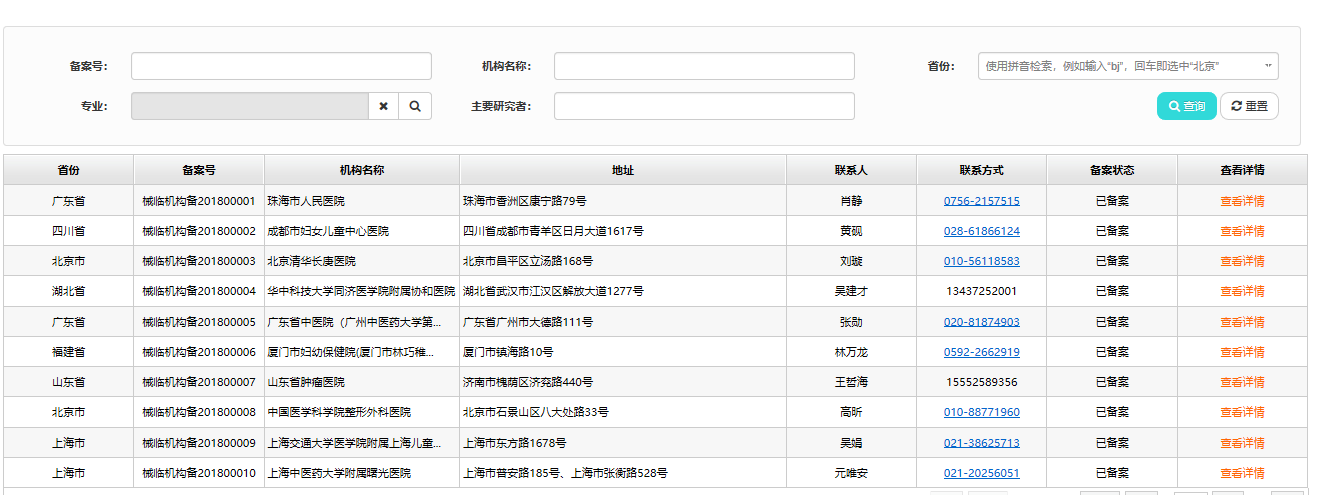Click the 备案状态 column header
This screenshot has width=1319, height=495.
[1111, 170]
